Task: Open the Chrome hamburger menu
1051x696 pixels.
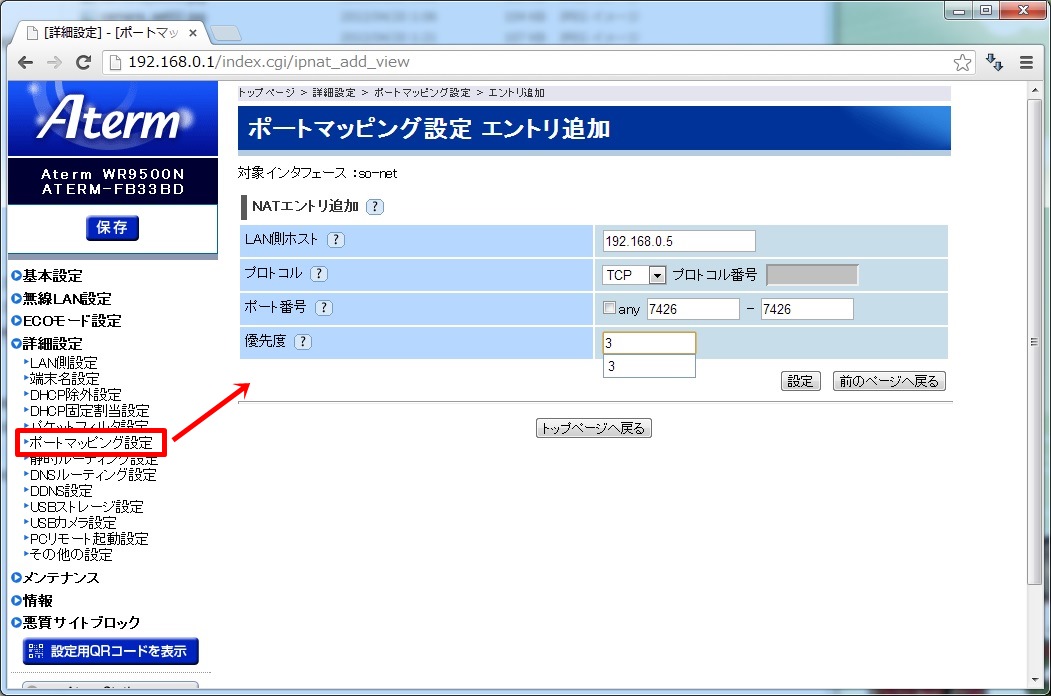Action: pyautogui.click(x=1026, y=62)
